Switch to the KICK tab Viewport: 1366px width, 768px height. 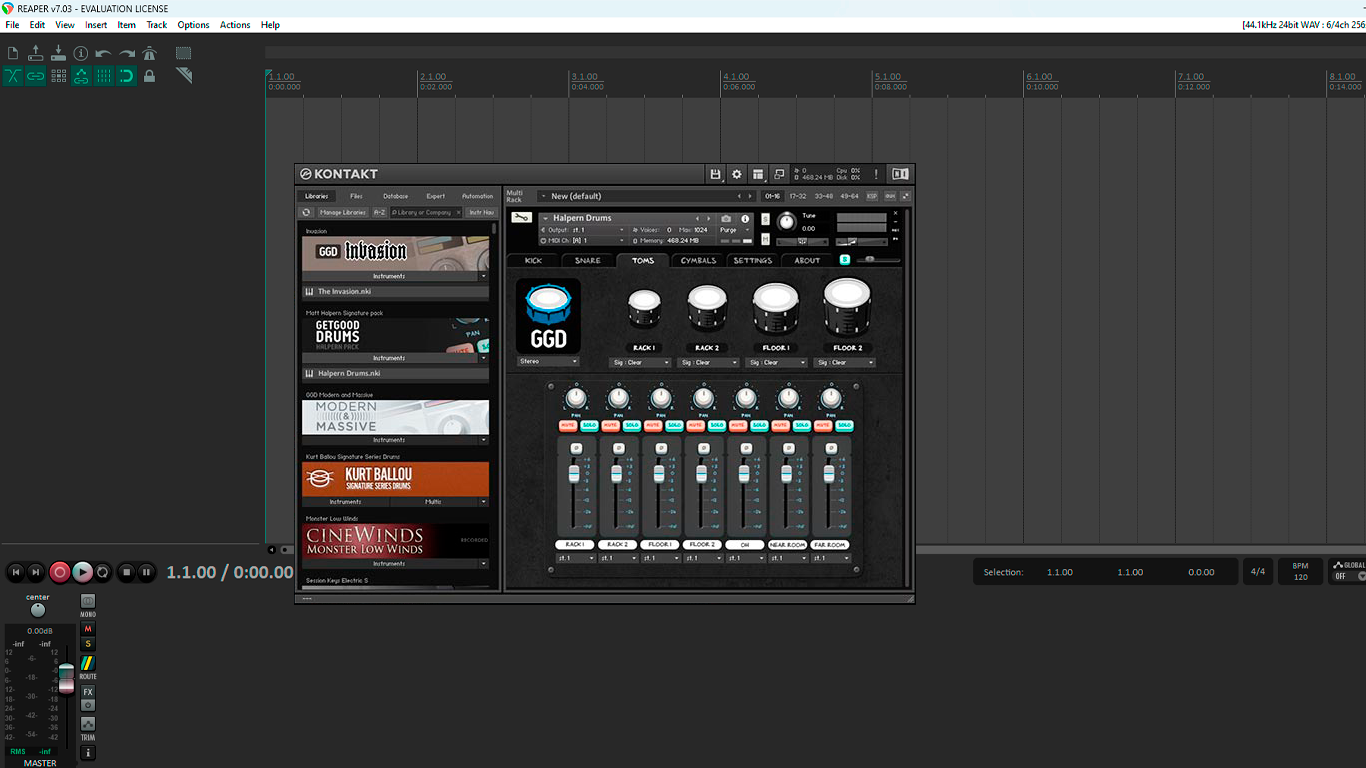coord(533,260)
